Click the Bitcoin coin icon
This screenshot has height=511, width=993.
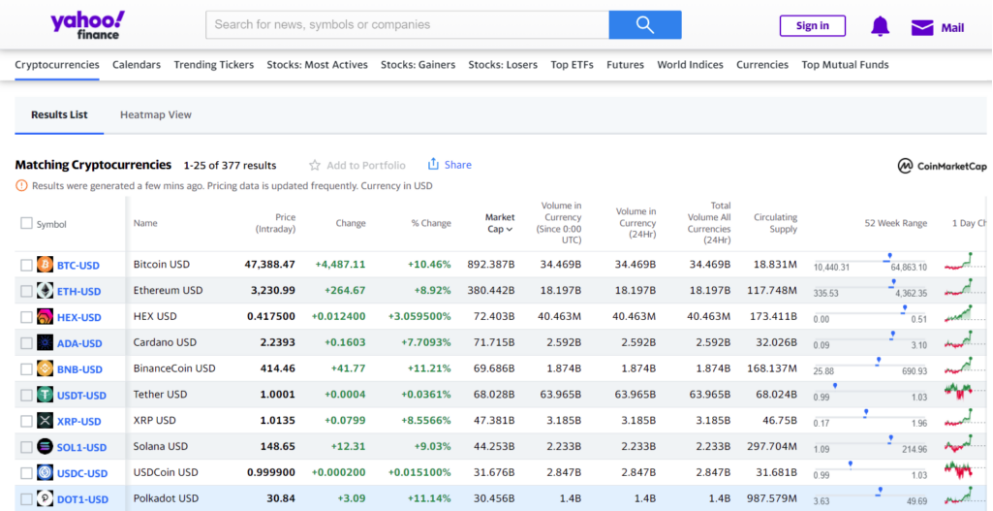[x=45, y=265]
